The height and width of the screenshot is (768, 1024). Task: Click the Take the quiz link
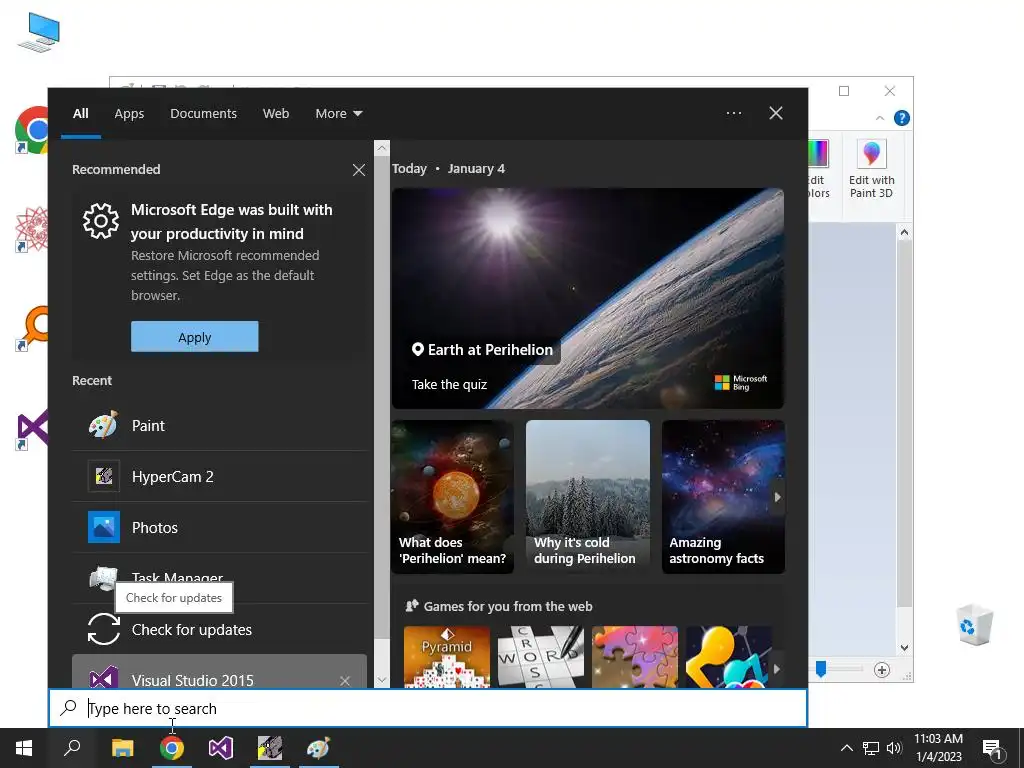449,385
